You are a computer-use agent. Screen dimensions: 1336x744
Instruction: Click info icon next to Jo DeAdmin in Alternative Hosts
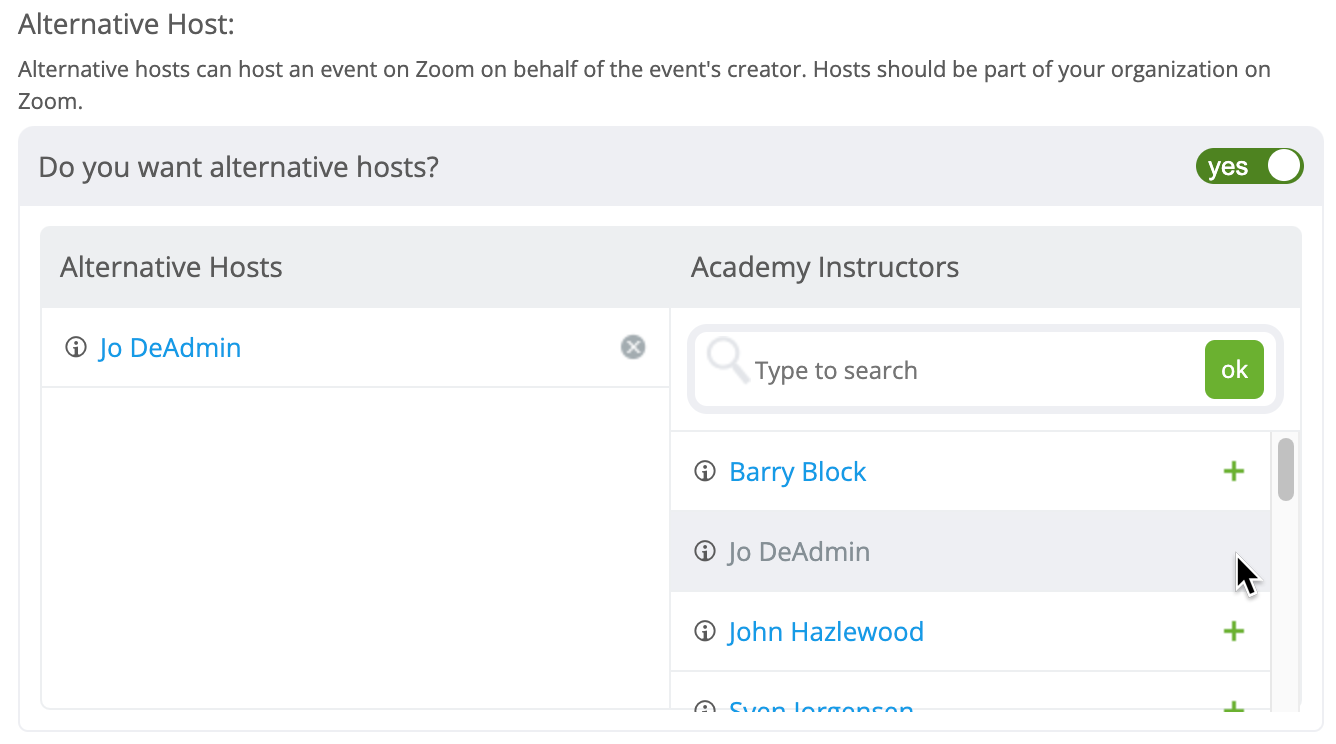click(x=75, y=348)
